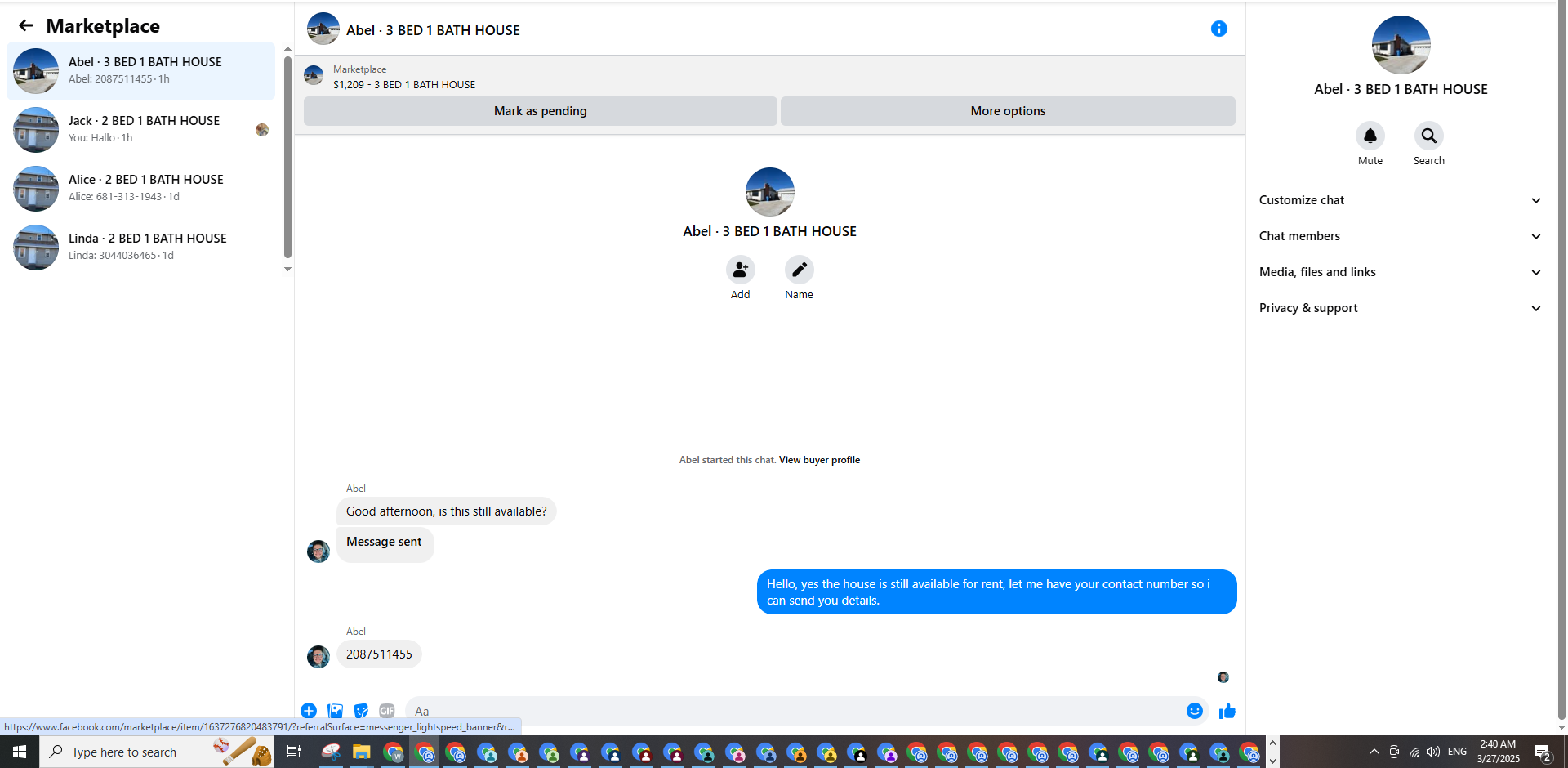Click Mark as pending button
1568x768 pixels.
pyautogui.click(x=541, y=111)
